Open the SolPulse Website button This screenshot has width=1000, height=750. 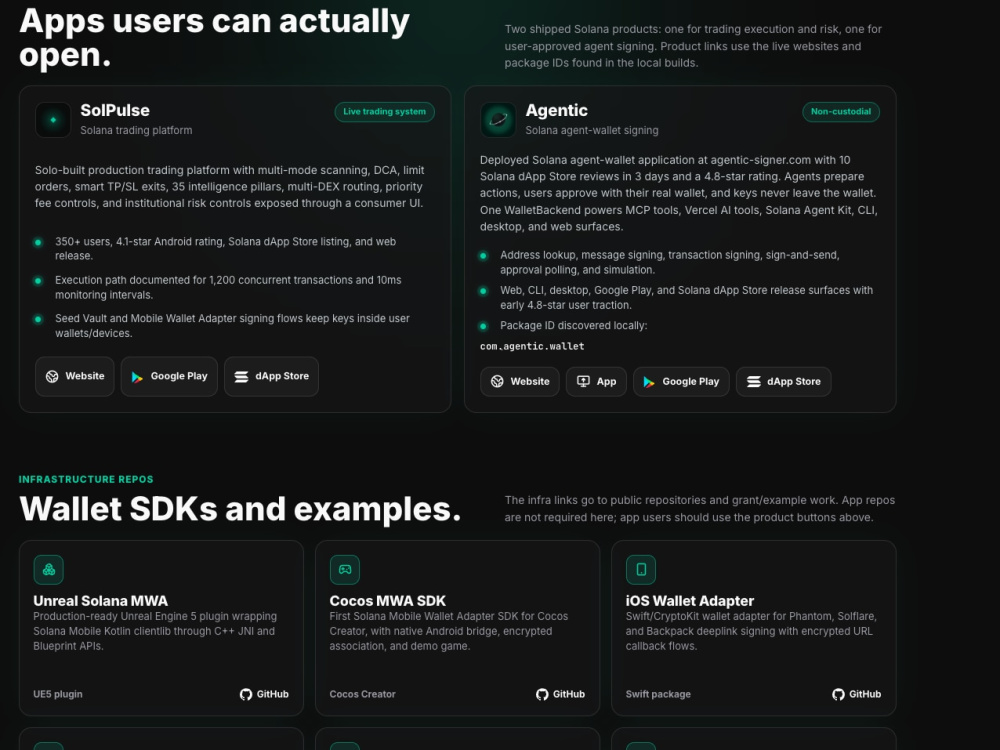[75, 376]
